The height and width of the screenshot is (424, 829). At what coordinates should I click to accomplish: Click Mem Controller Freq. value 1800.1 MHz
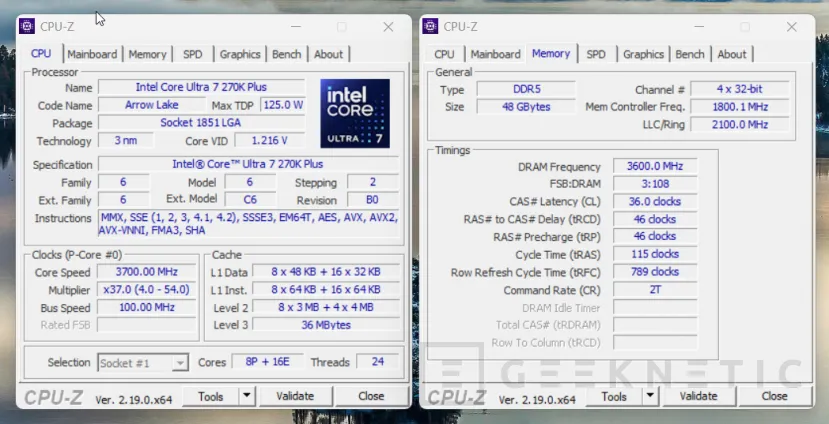[x=740, y=107]
